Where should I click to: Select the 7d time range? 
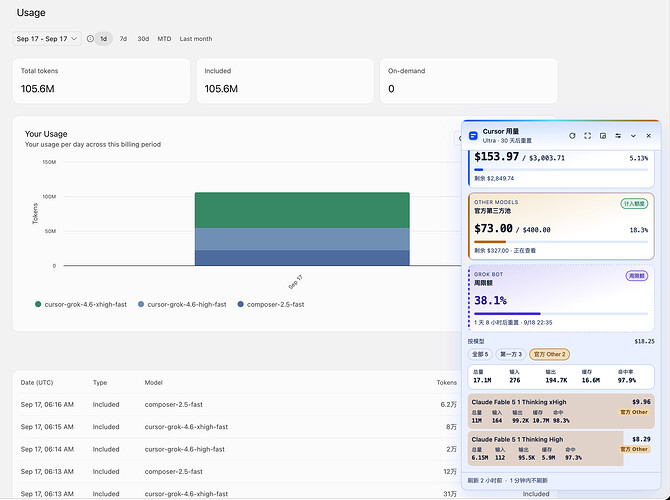pos(123,38)
